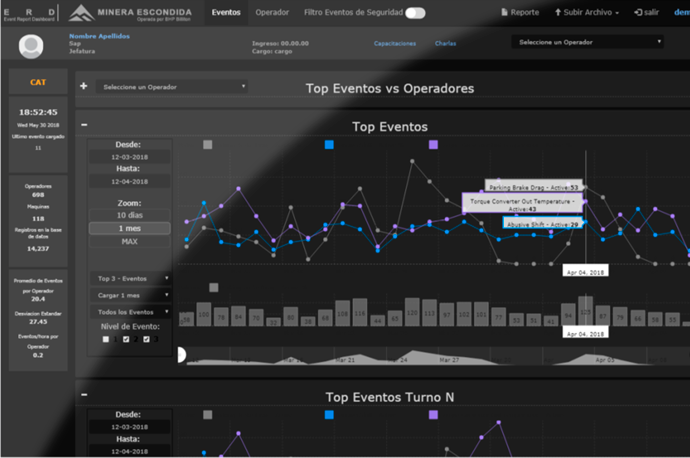Click the Abusive Shift tooltip label
The height and width of the screenshot is (458, 690).
(x=543, y=223)
